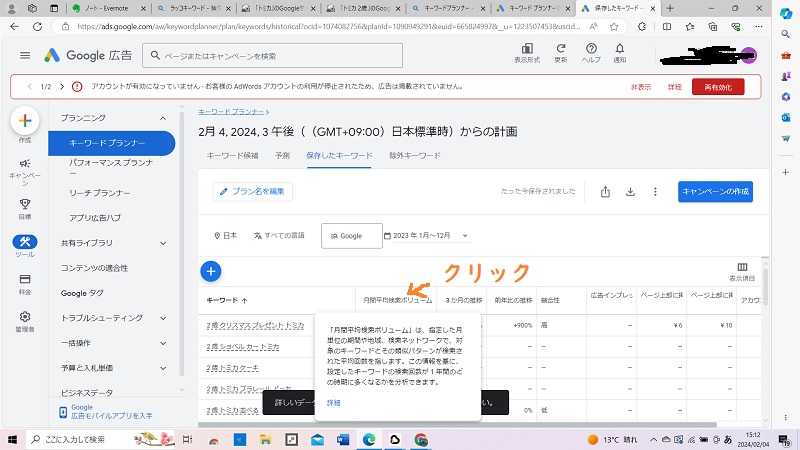Select 保存したキーワード tab
This screenshot has width=800, height=450.
coord(339,156)
